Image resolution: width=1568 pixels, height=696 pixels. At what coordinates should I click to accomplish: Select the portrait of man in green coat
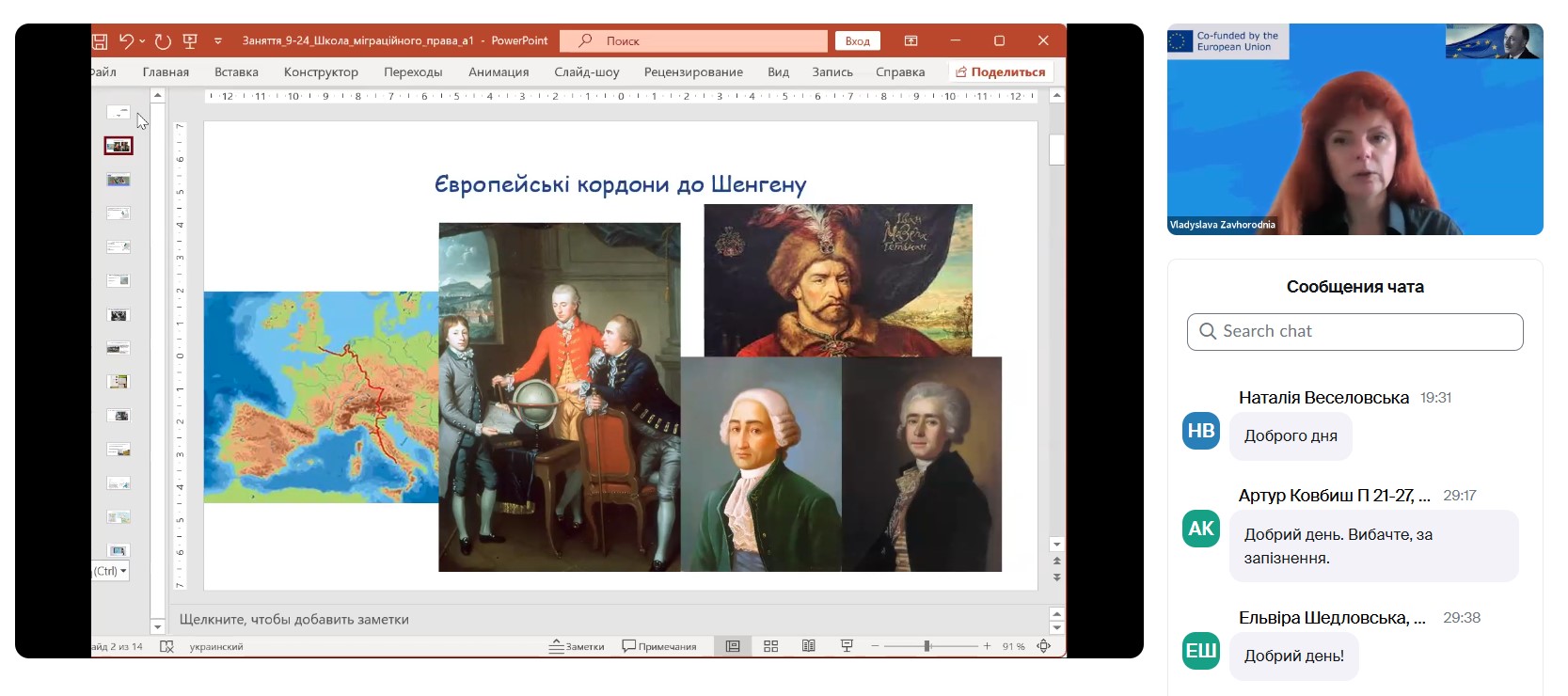(761, 465)
